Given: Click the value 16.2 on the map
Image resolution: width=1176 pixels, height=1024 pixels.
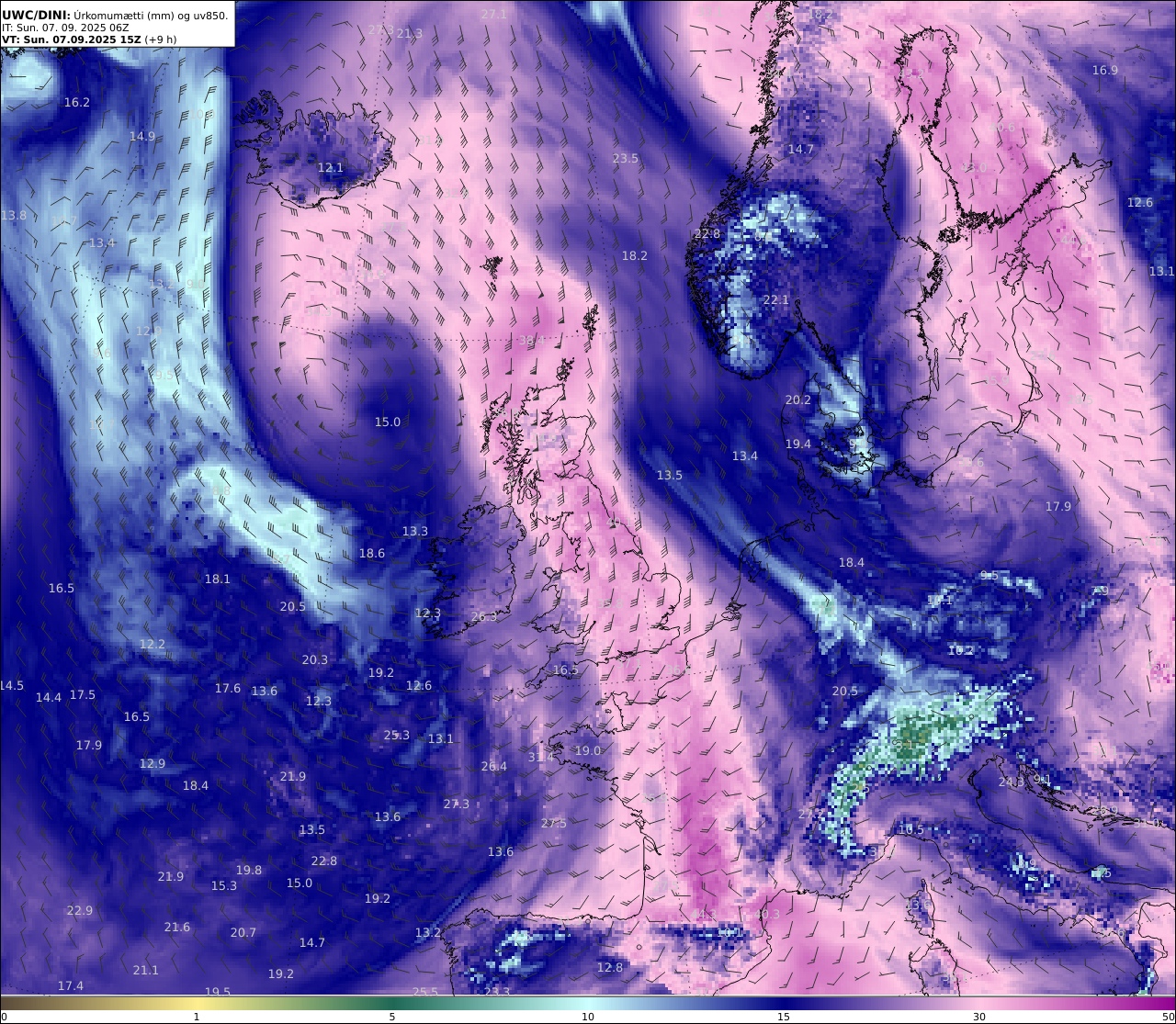Looking at the screenshot, I should tap(77, 102).
